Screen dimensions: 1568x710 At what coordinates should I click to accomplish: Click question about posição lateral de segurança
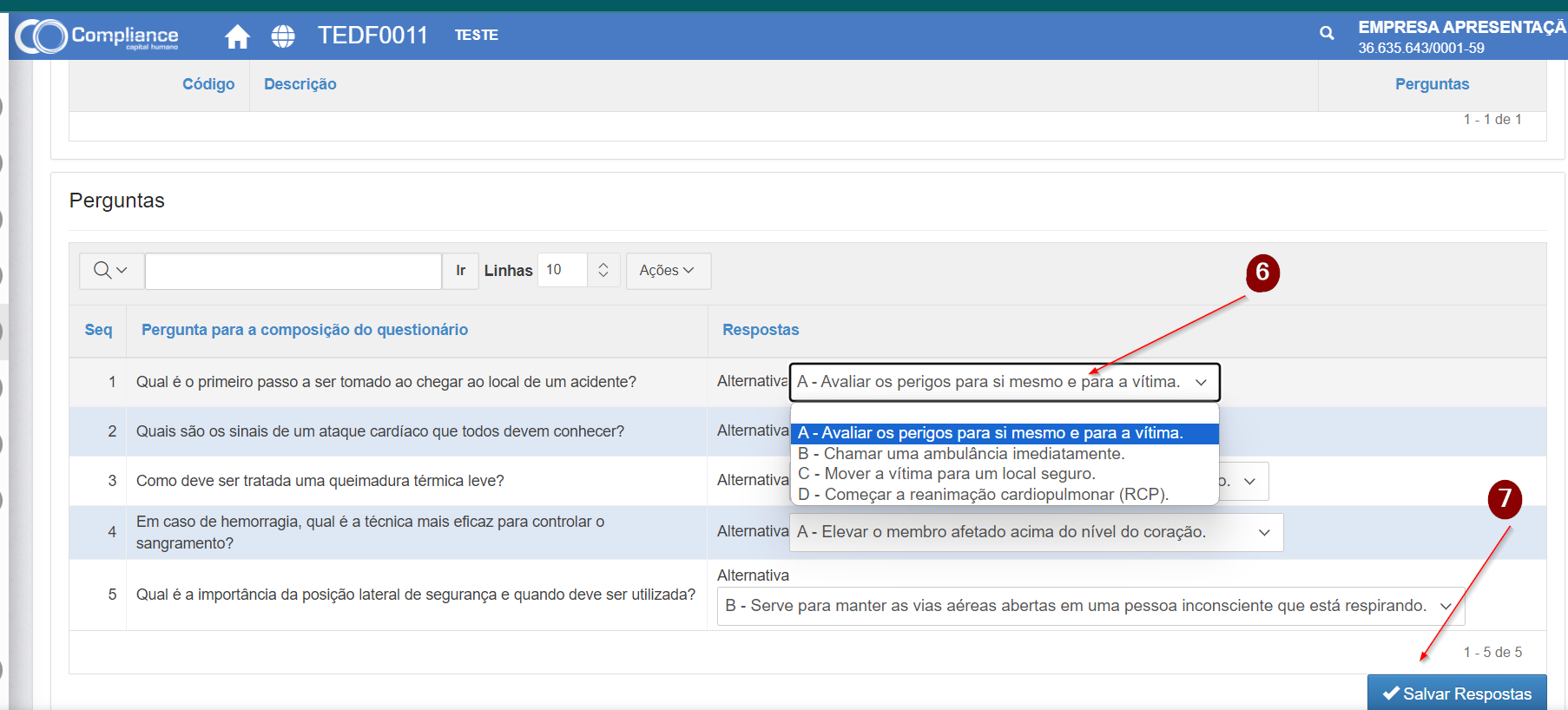416,595
